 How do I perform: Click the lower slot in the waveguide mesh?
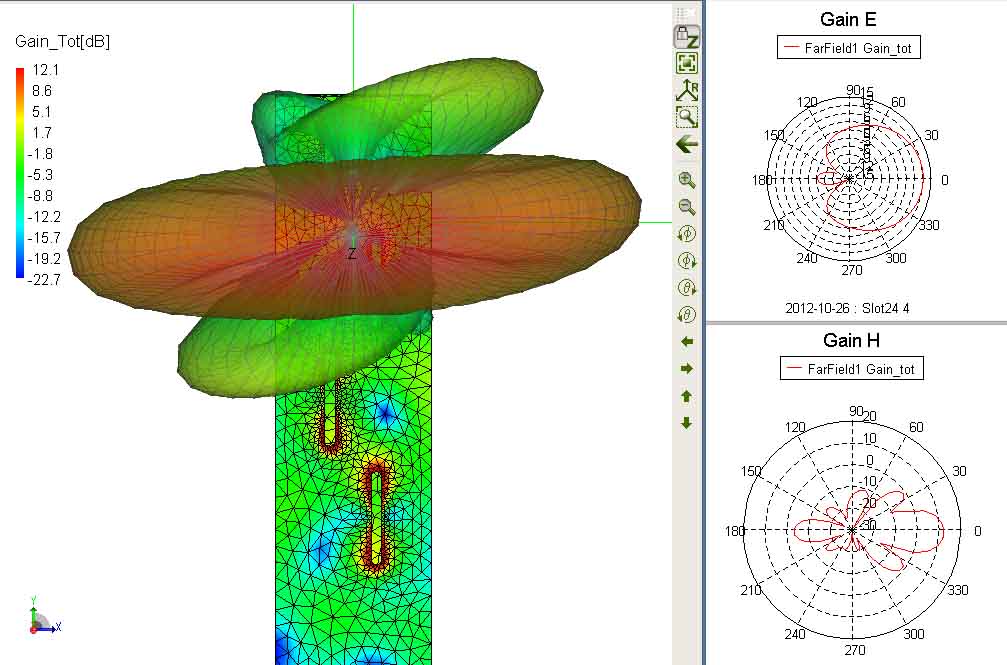point(376,517)
